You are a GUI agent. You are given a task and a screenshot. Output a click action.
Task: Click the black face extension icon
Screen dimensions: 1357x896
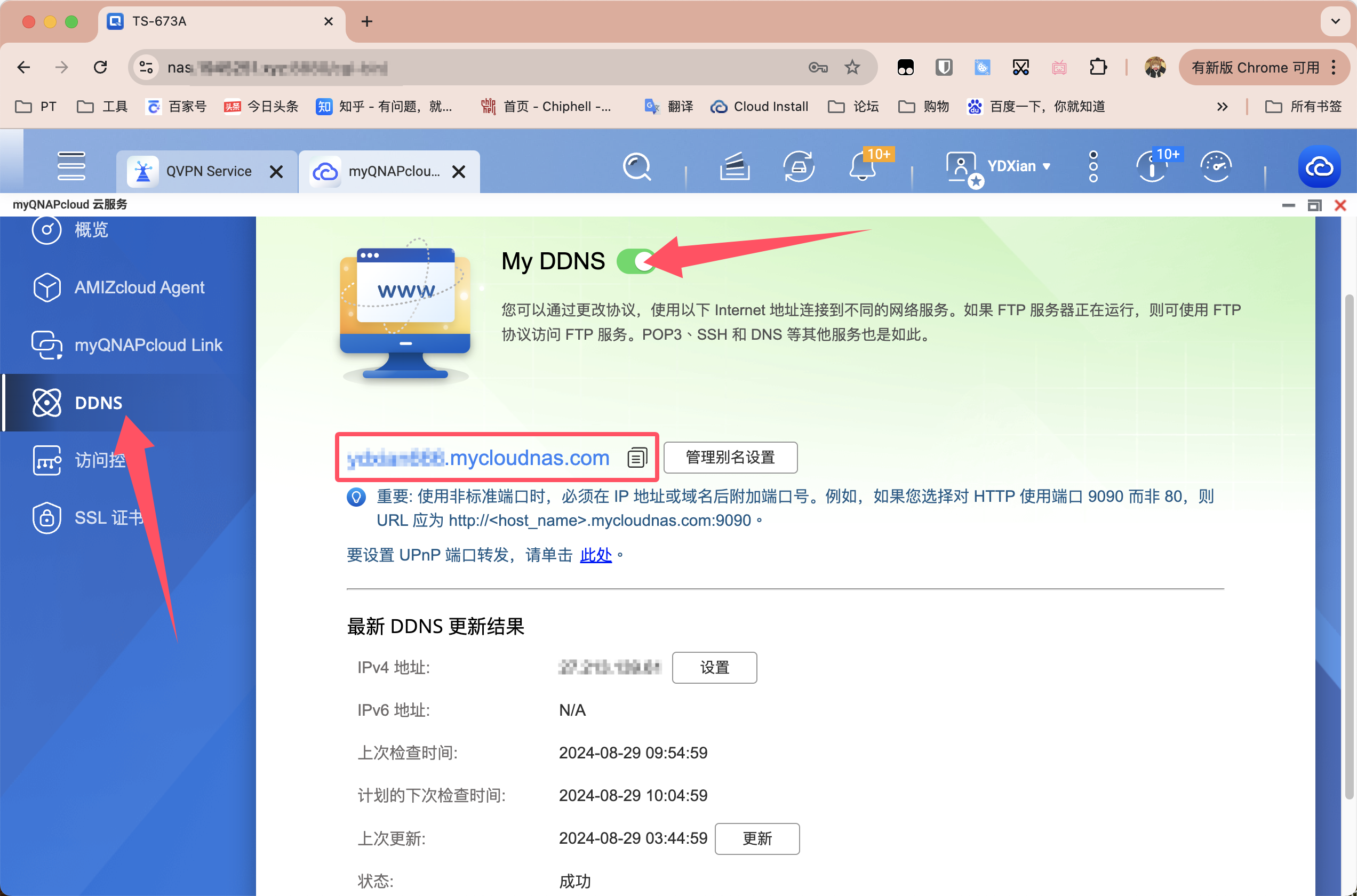pos(906,67)
